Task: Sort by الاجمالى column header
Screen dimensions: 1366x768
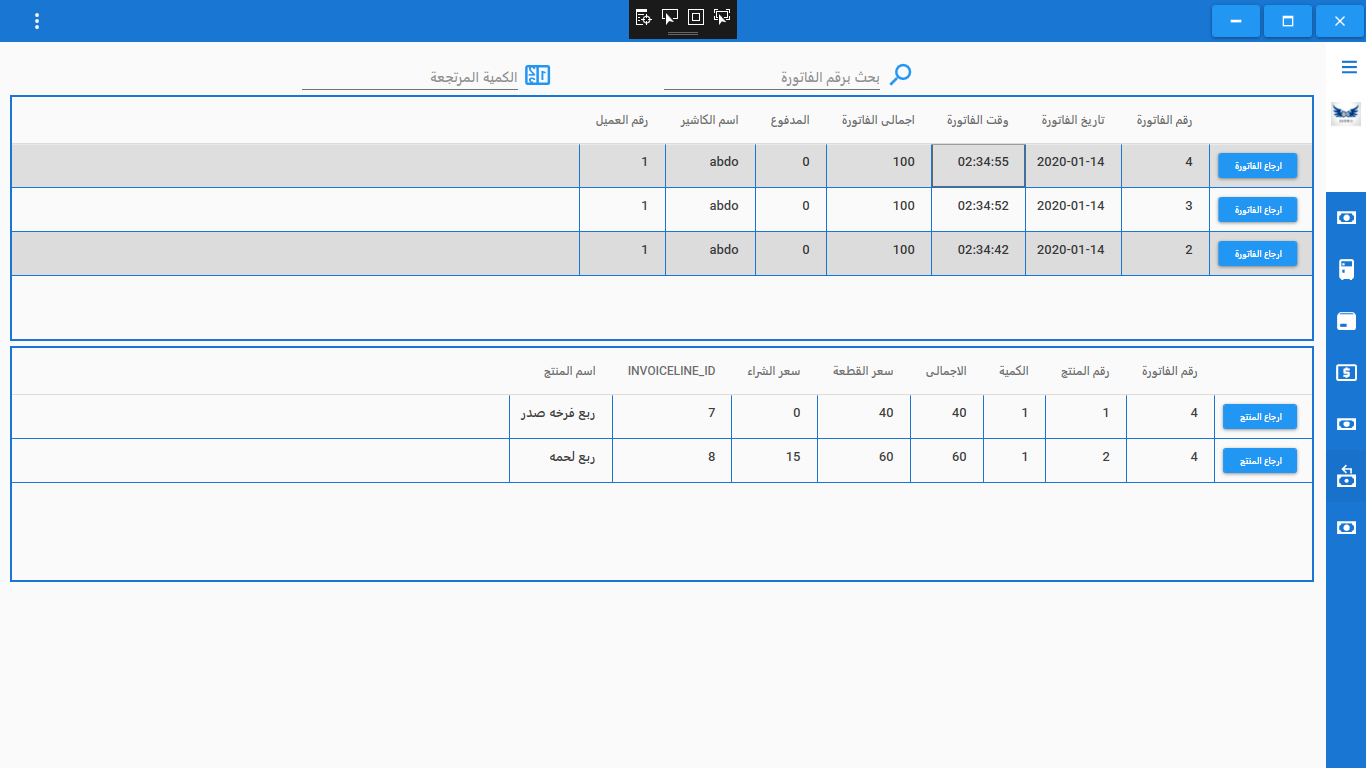Action: click(x=946, y=371)
